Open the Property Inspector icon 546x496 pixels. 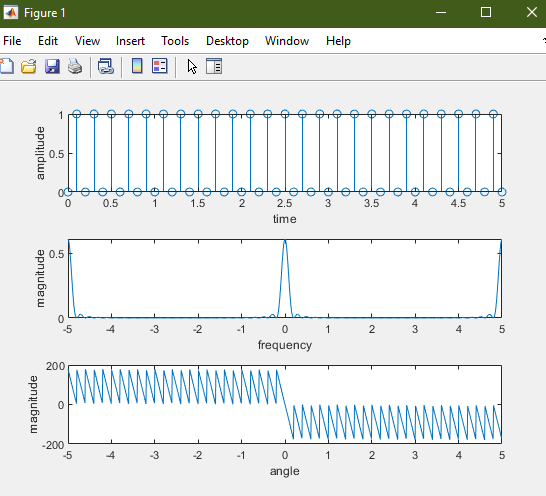(214, 66)
